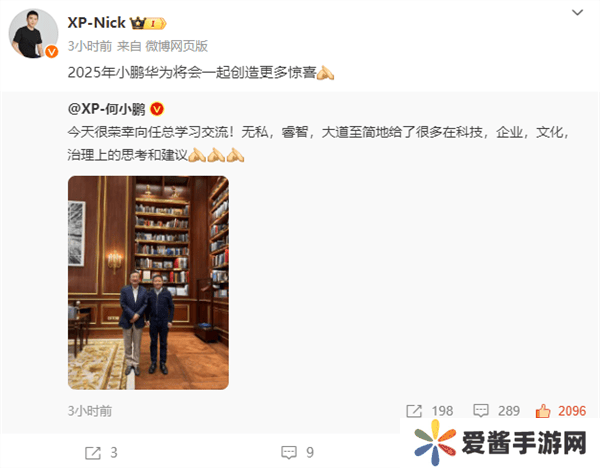Open the XP-Nick username link
This screenshot has width=600, height=468.
pos(96,23)
